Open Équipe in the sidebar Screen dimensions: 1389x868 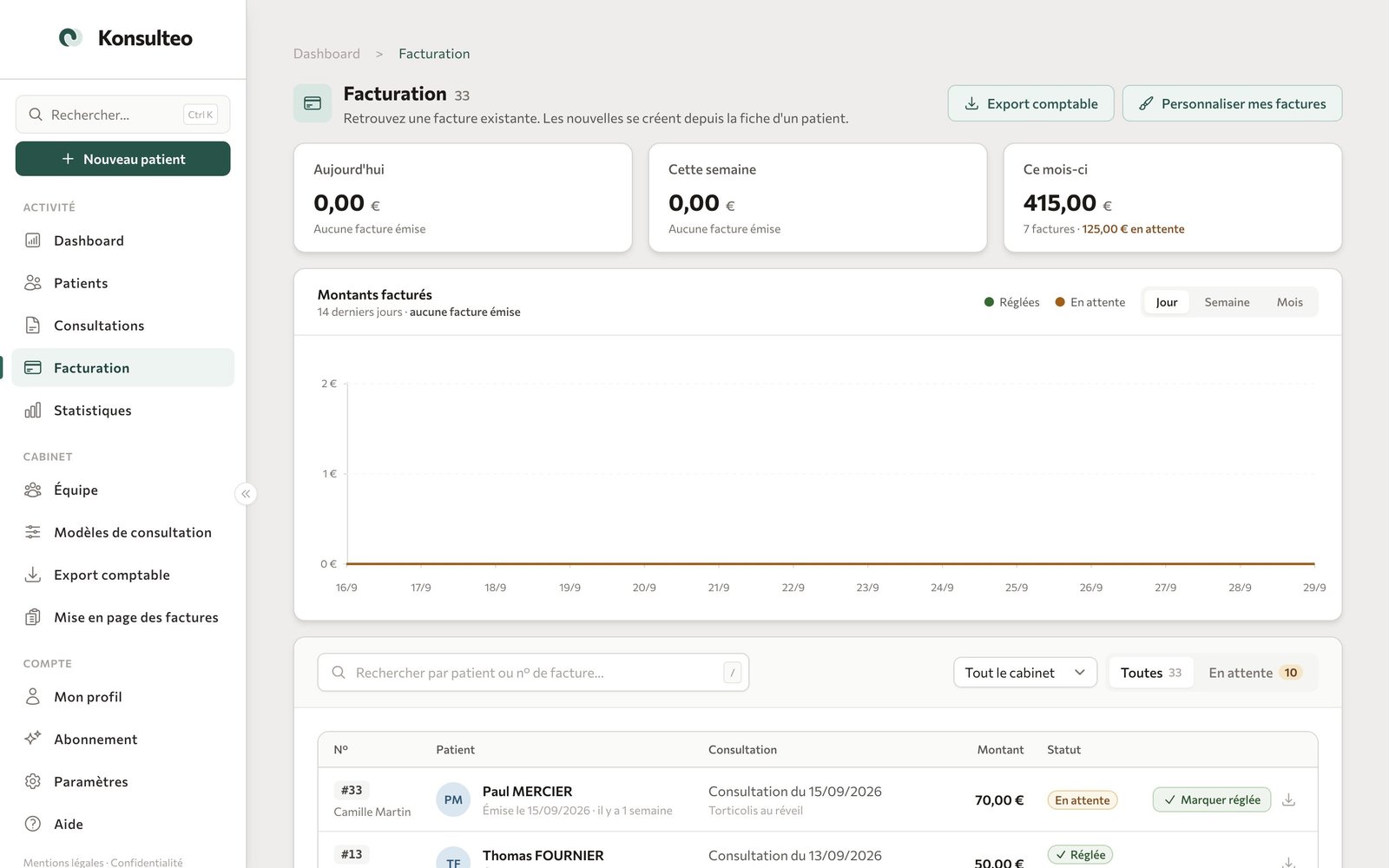pyautogui.click(x=122, y=490)
